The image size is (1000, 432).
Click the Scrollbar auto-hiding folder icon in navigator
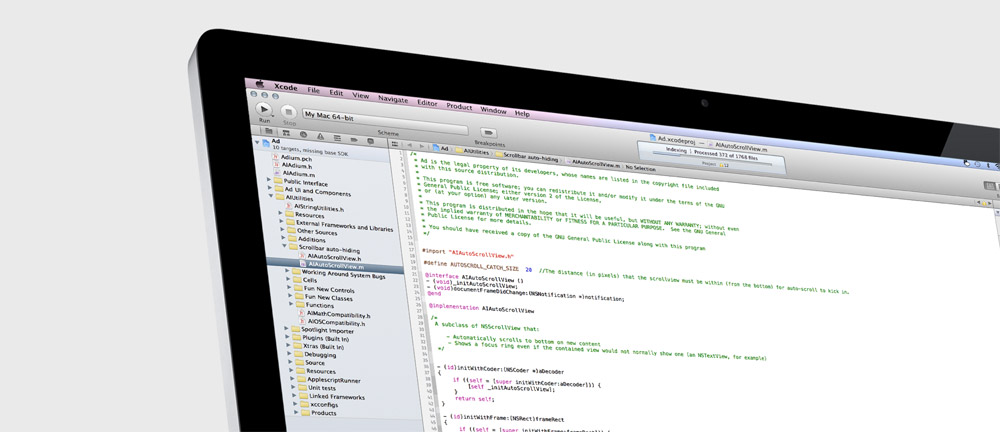click(x=293, y=246)
